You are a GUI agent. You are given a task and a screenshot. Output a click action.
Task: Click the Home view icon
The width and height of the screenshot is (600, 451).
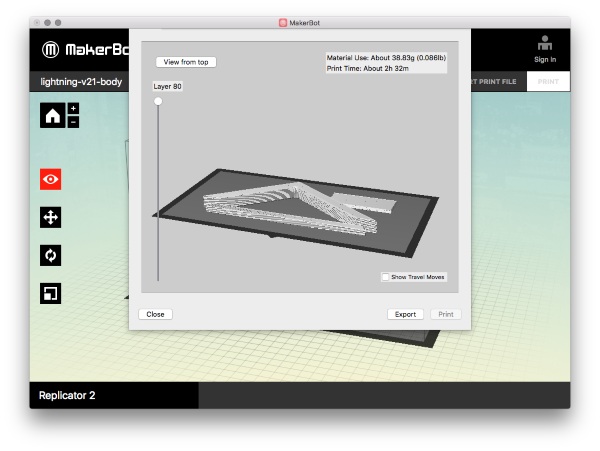52,116
